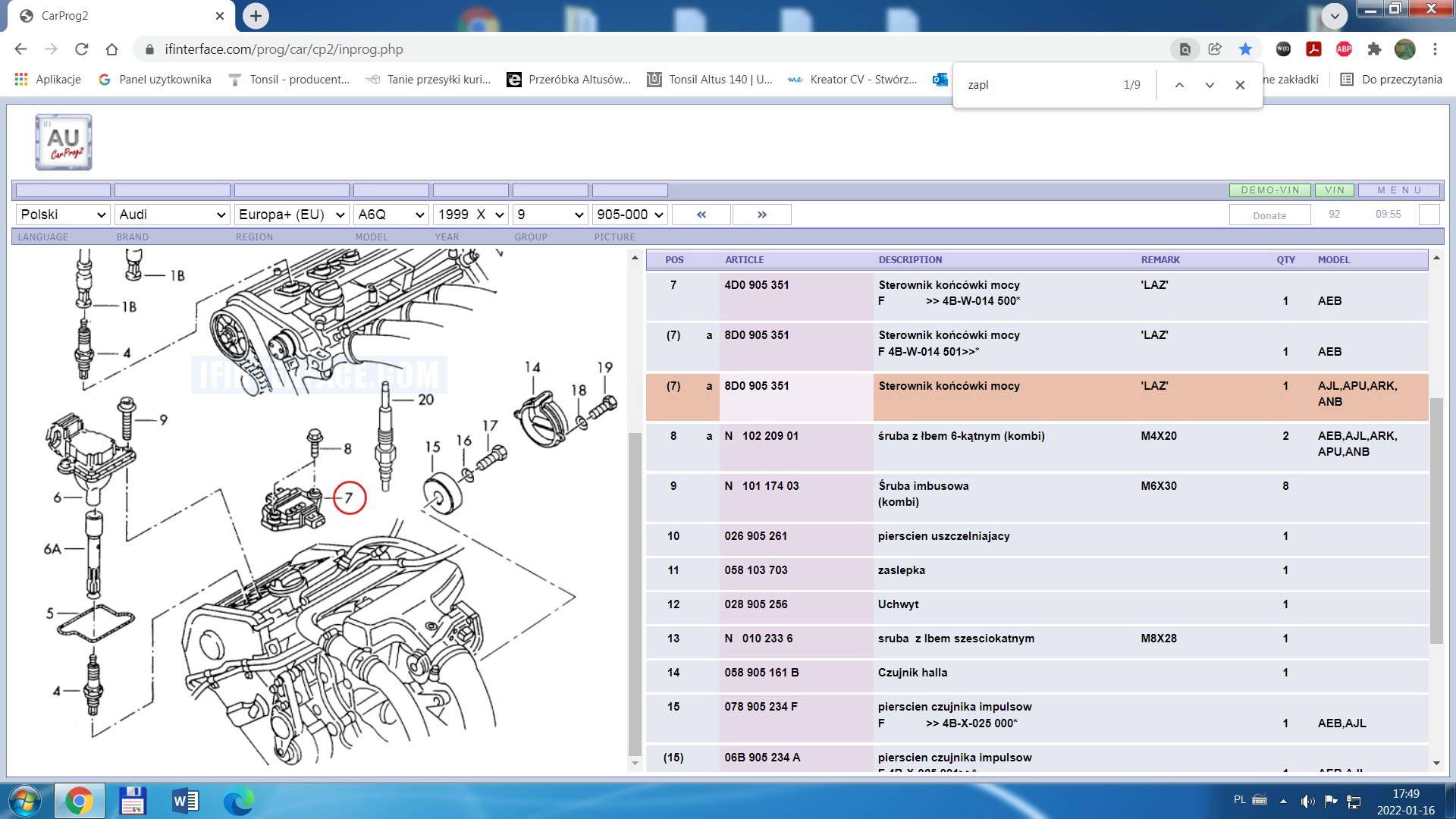Select the highlighted 8D0 905 351 row
This screenshot has height=819, width=1456.
coord(1037,396)
